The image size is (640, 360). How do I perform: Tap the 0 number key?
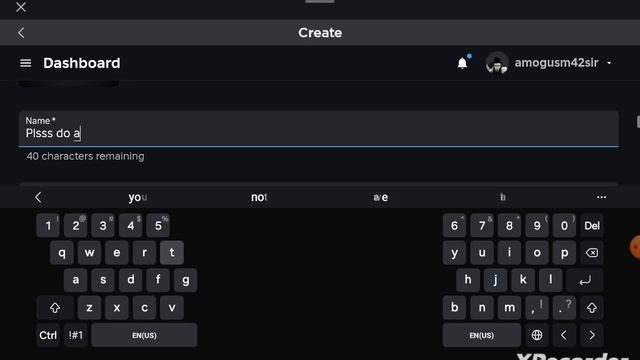point(564,225)
